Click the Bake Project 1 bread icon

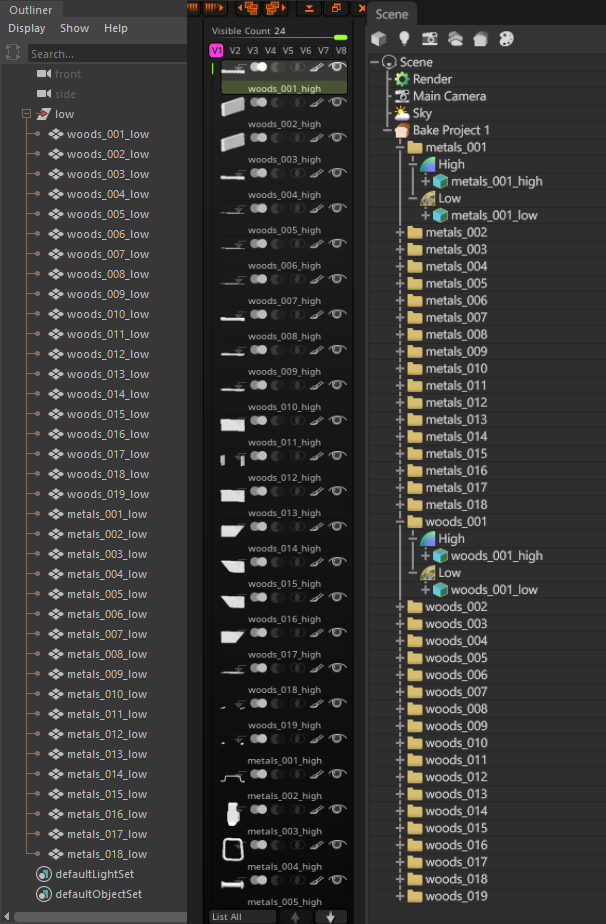point(402,130)
